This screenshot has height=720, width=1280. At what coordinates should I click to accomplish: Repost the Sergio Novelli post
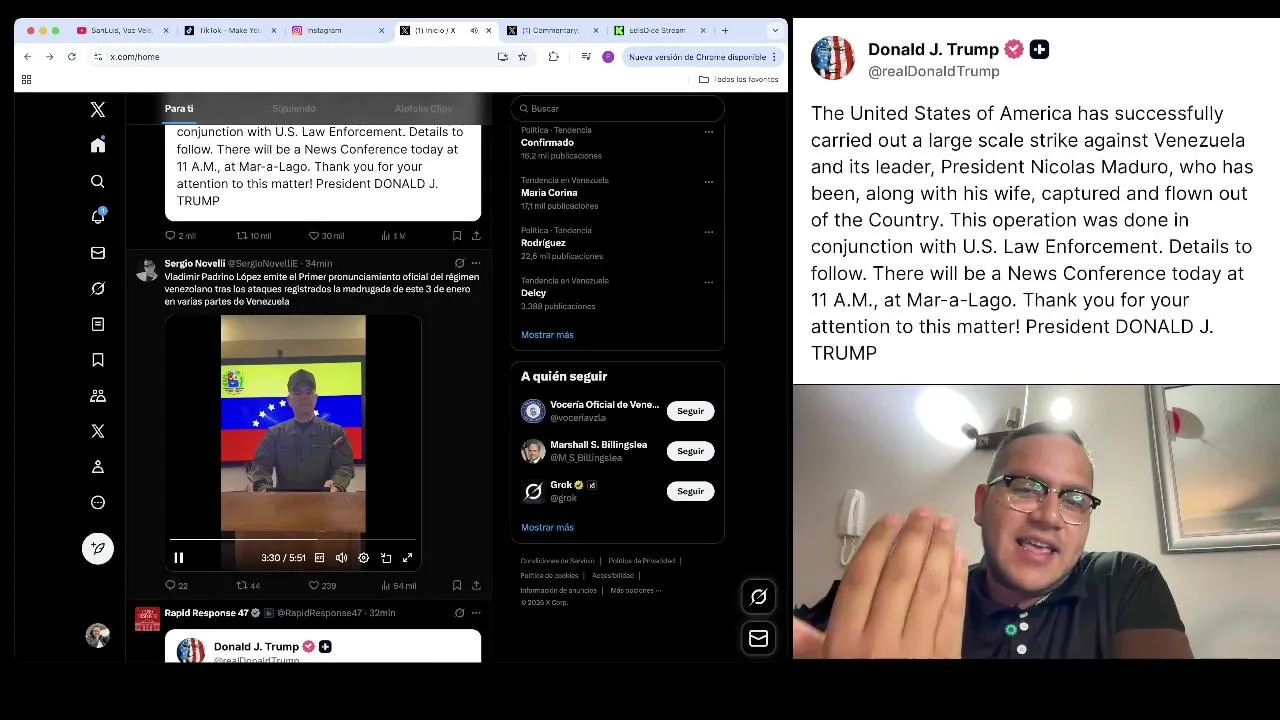pos(248,585)
